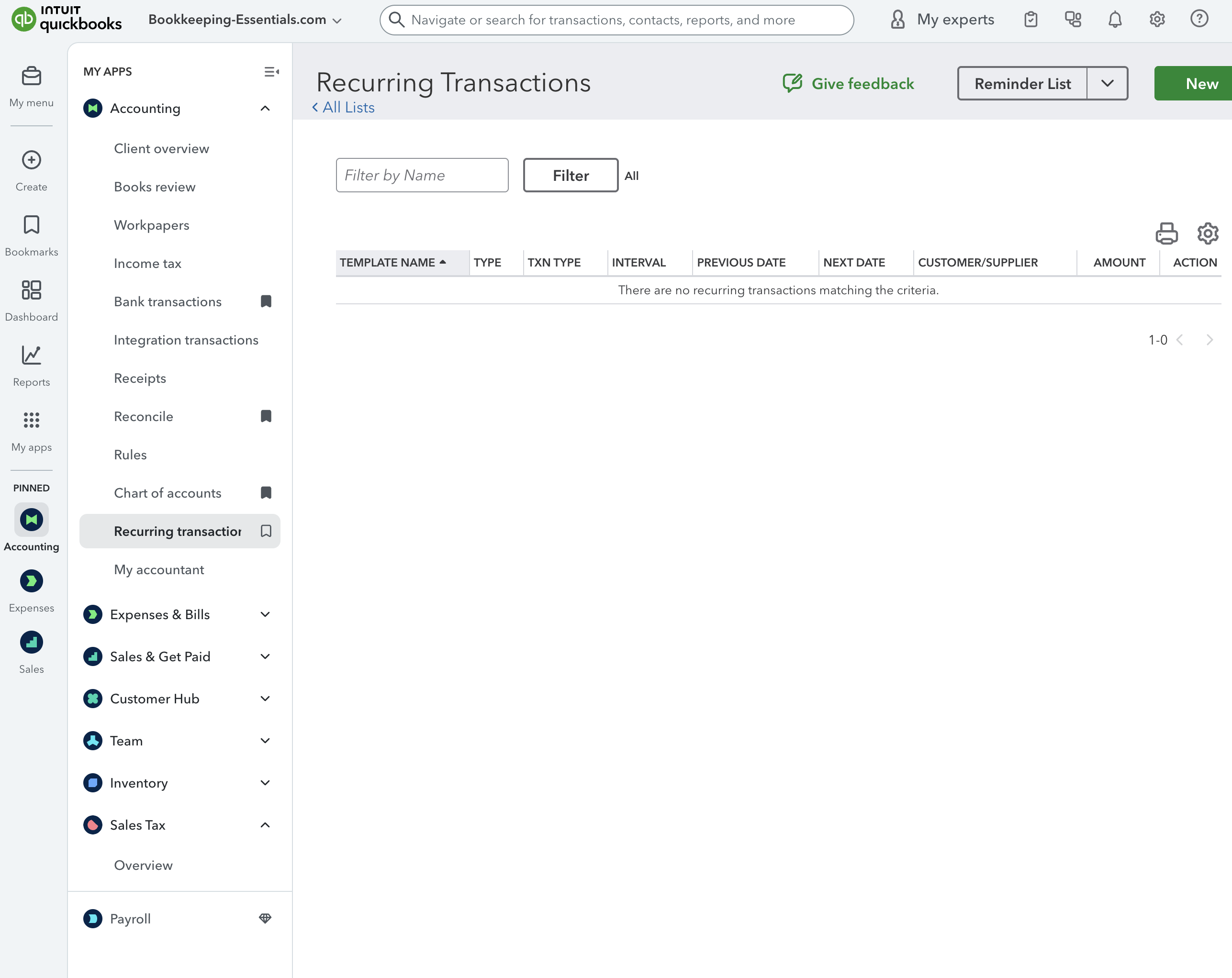Open the table gear settings icon
The height and width of the screenshot is (978, 1232).
[x=1207, y=233]
